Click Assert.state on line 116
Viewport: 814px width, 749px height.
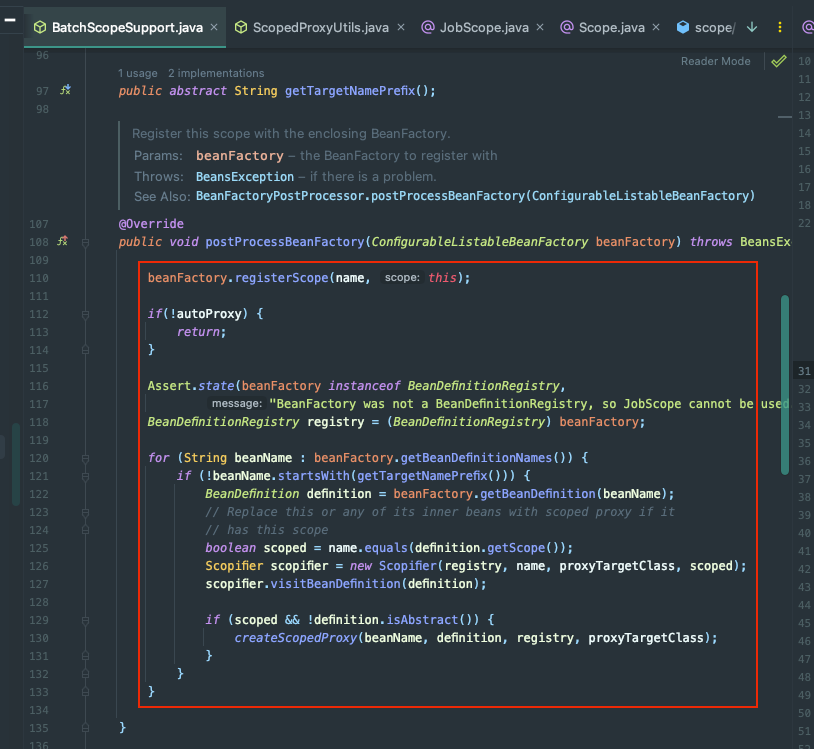[x=191, y=386]
